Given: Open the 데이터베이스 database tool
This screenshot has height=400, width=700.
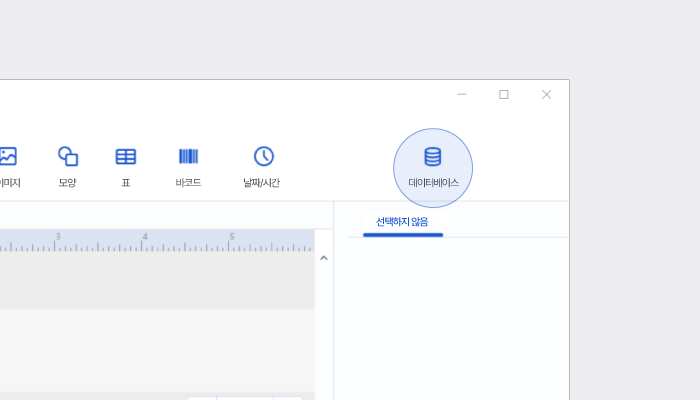Looking at the screenshot, I should 433,168.
